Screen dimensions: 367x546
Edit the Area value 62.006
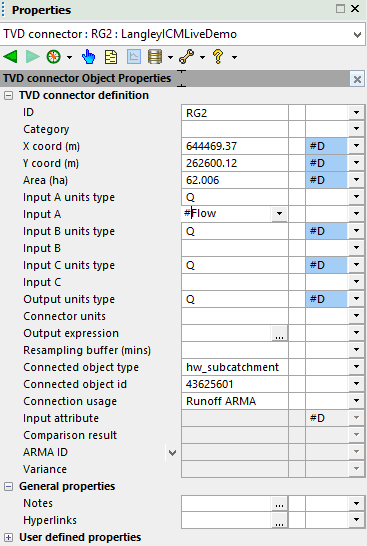click(x=235, y=180)
